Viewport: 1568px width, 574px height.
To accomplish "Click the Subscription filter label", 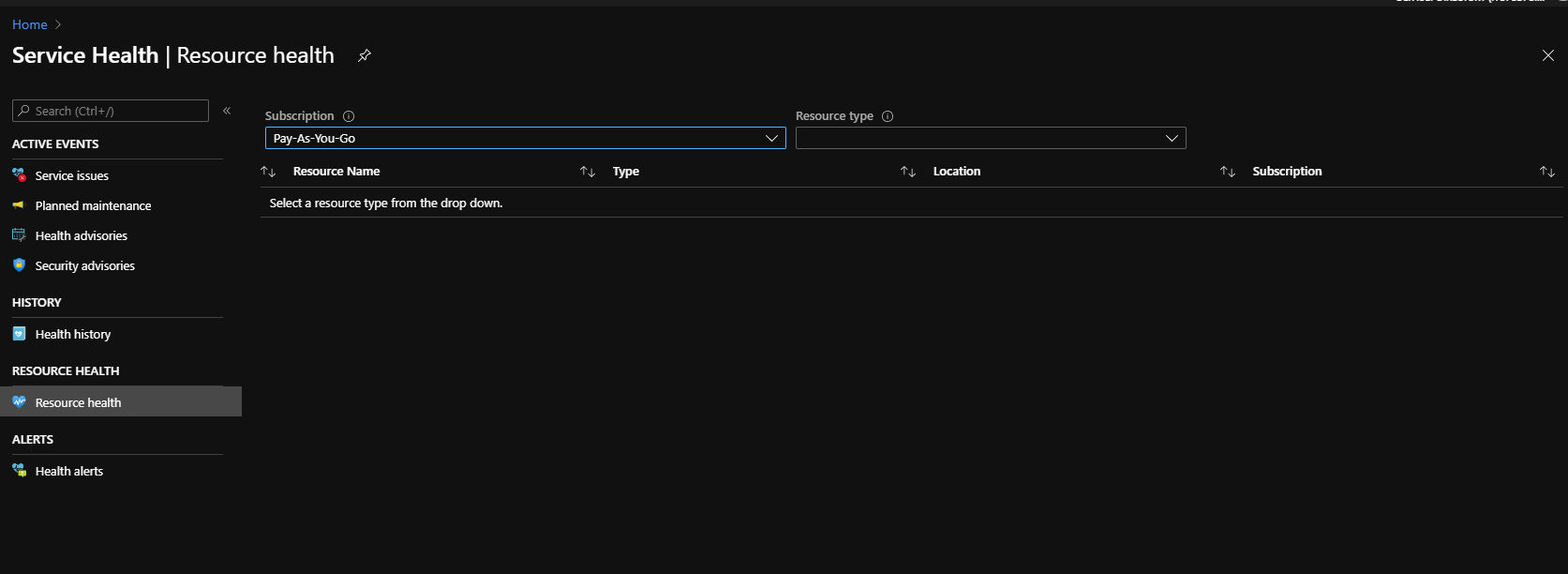I will (300, 116).
